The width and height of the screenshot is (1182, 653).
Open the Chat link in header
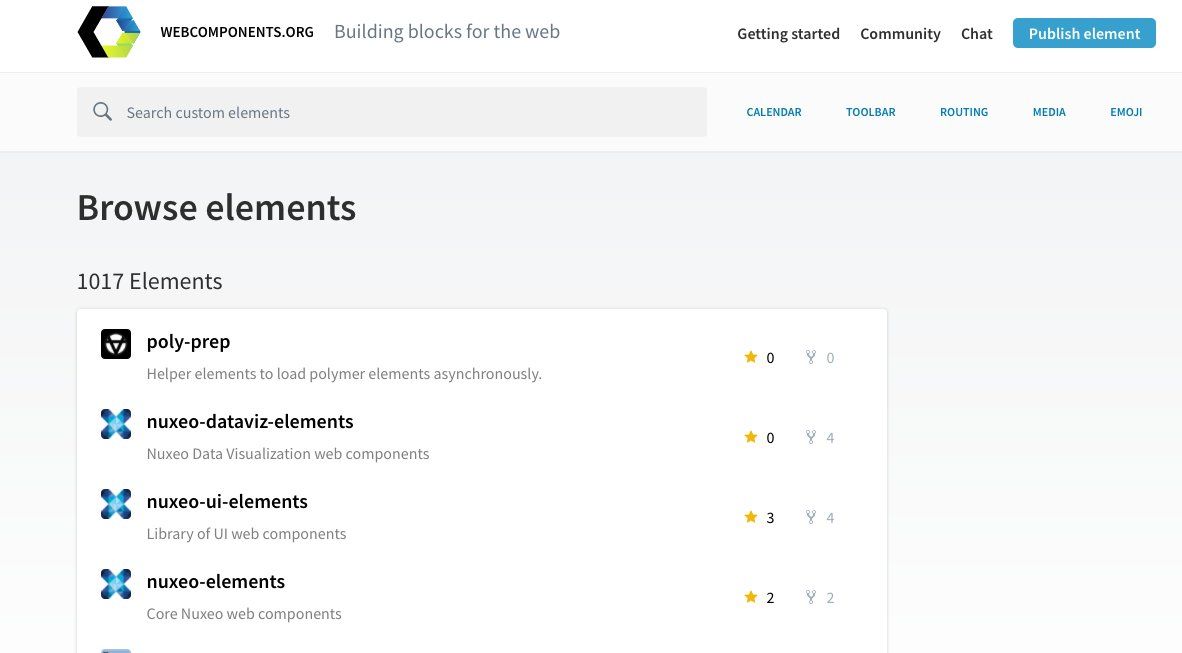point(976,34)
